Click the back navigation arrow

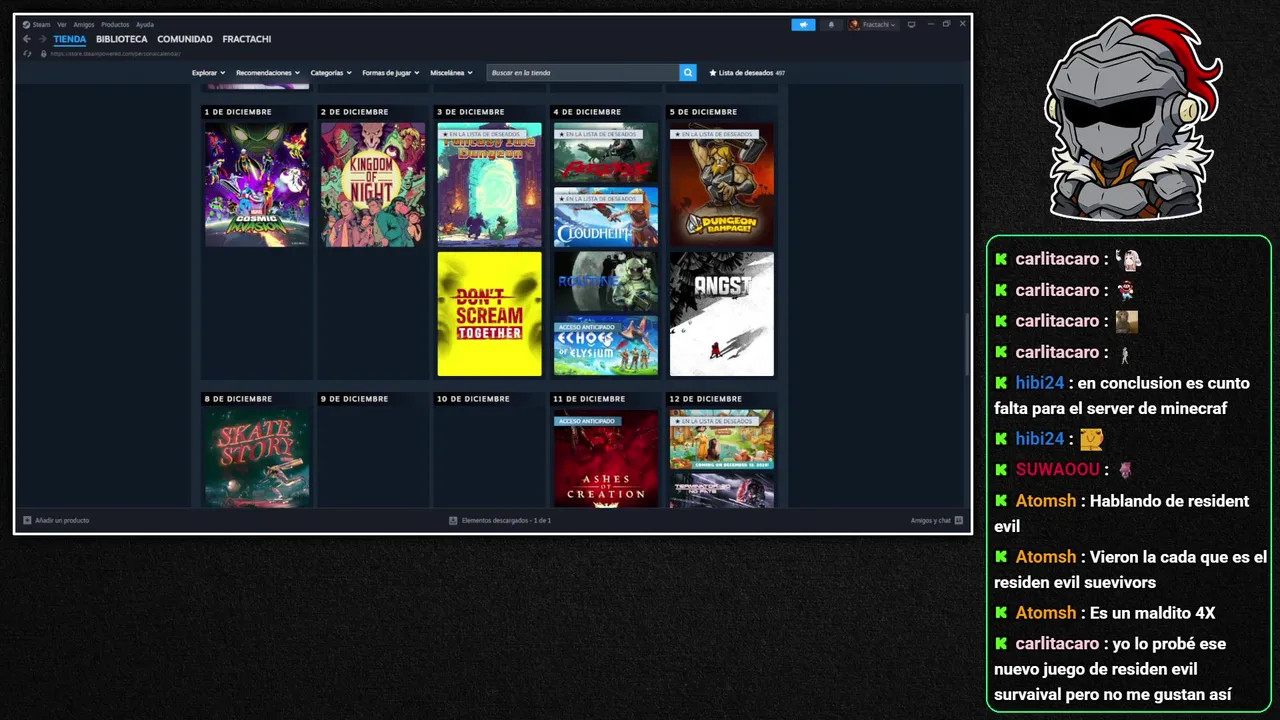coord(27,39)
